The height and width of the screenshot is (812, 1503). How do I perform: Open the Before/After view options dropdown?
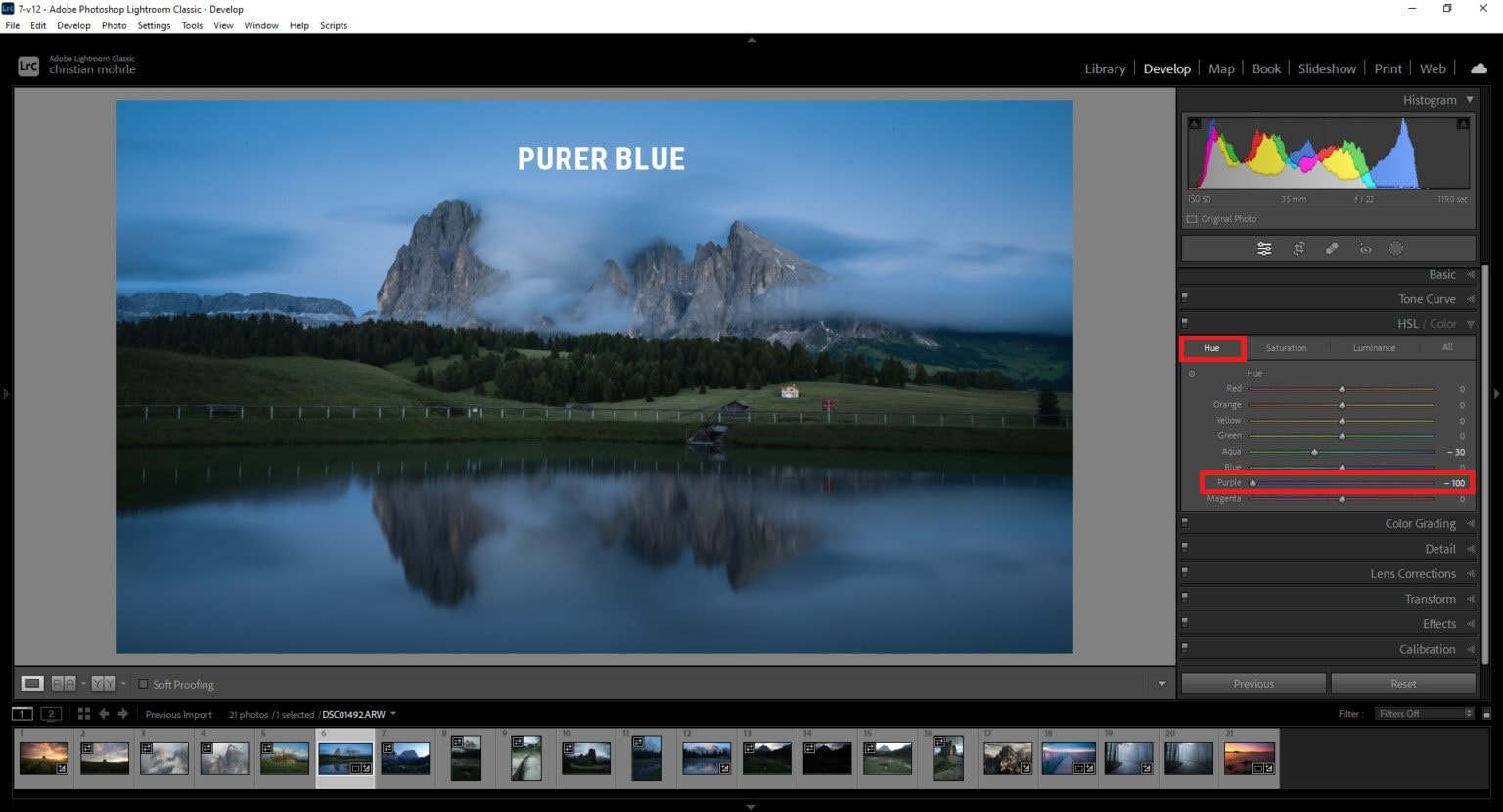123,684
